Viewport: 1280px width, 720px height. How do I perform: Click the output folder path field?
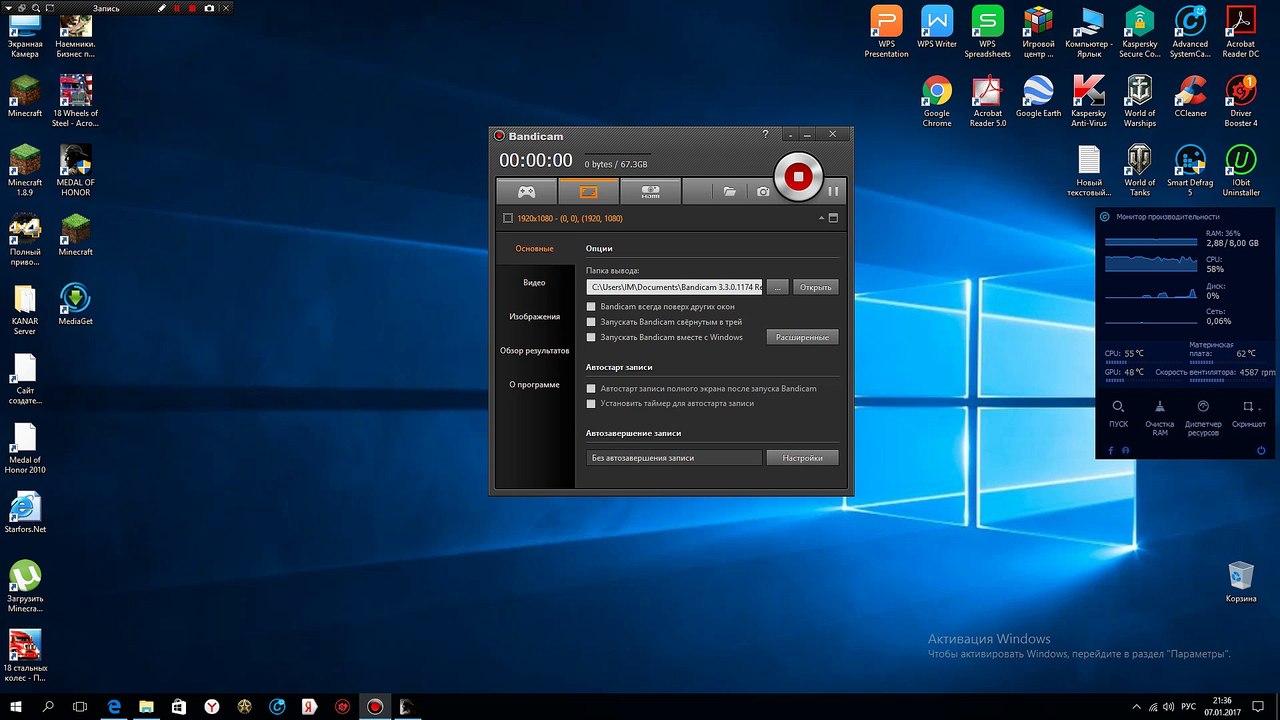(675, 287)
